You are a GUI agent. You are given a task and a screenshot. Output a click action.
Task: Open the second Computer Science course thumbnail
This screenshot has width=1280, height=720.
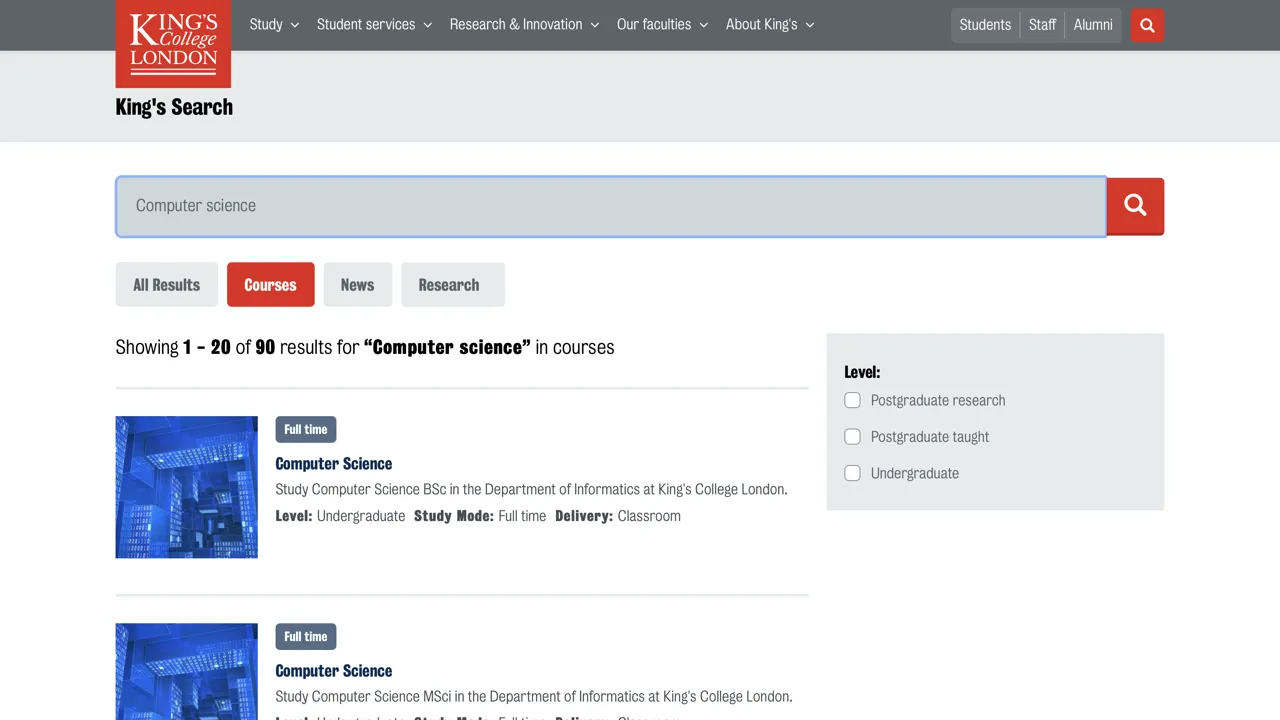187,671
